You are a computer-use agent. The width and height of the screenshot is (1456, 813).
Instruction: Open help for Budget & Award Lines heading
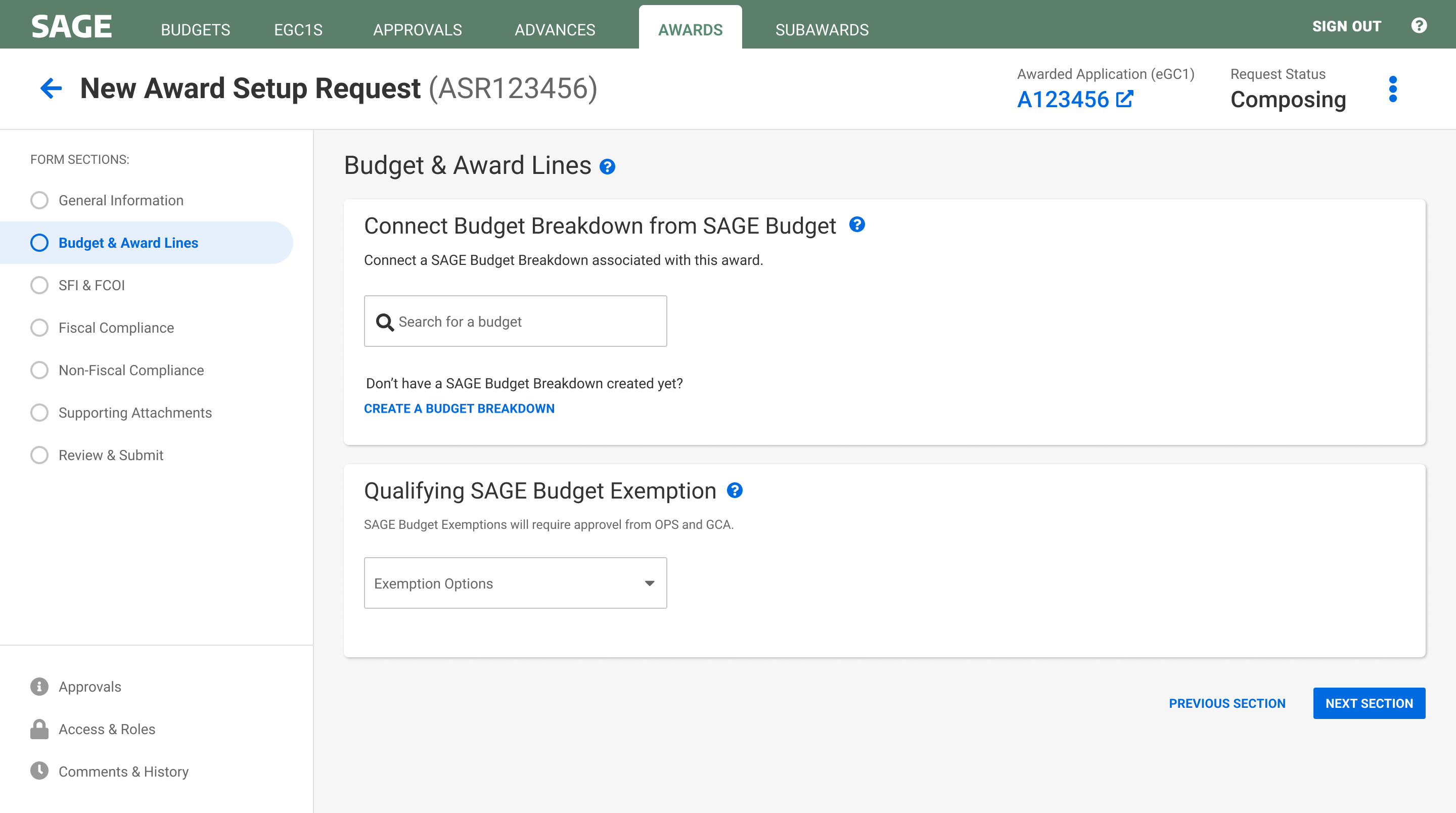pos(607,167)
